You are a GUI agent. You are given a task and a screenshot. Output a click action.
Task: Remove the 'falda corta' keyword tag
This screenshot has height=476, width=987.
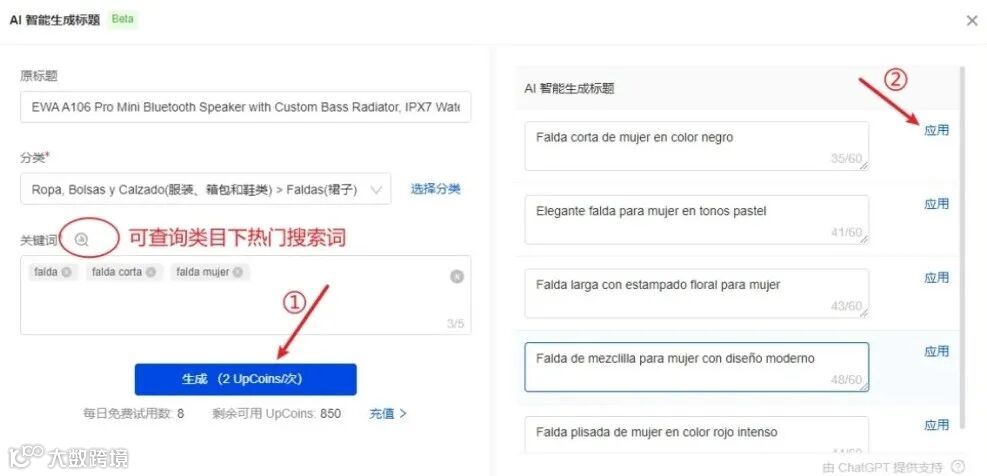coord(151,272)
